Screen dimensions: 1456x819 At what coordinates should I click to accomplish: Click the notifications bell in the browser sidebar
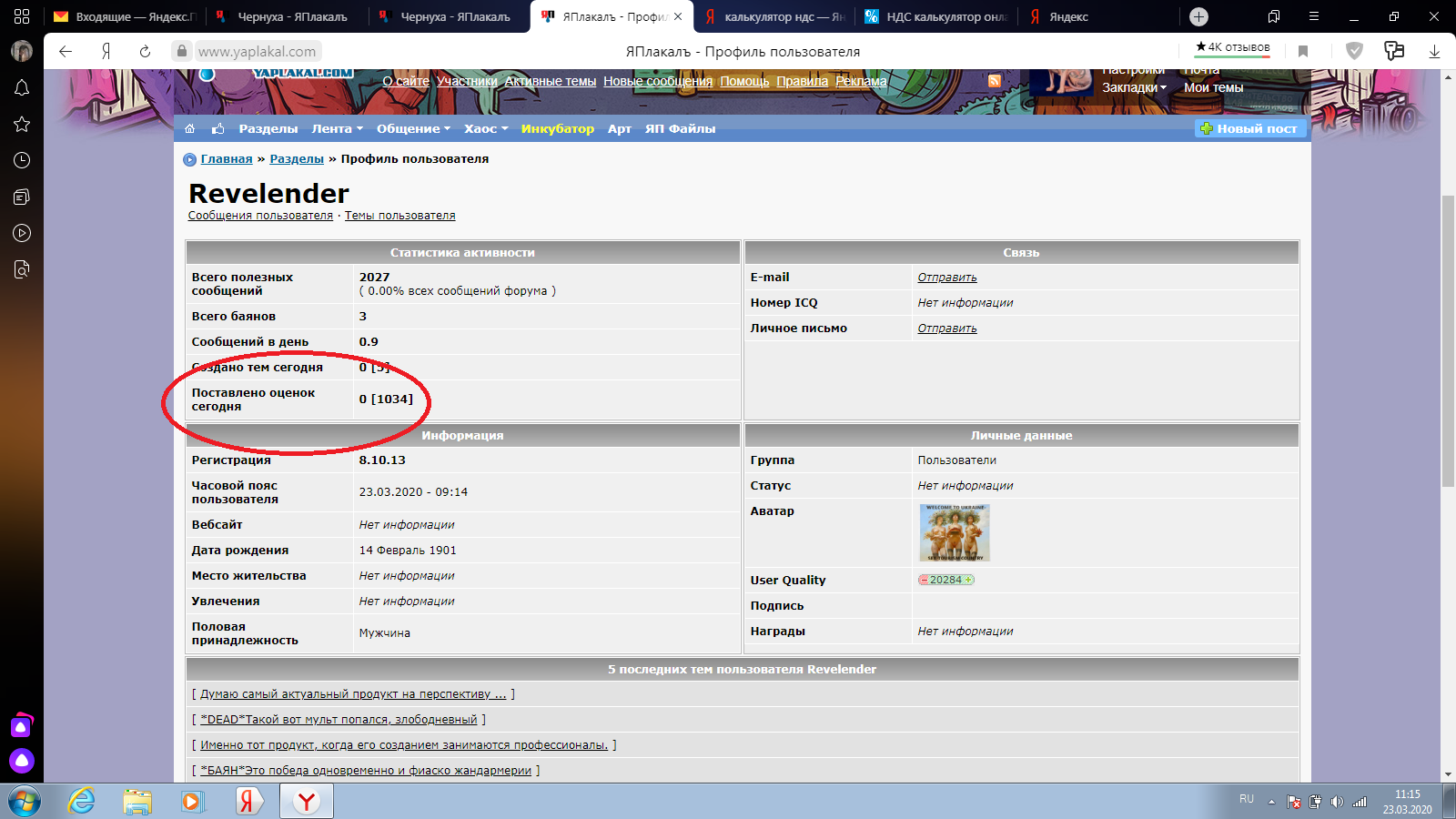click(x=22, y=87)
